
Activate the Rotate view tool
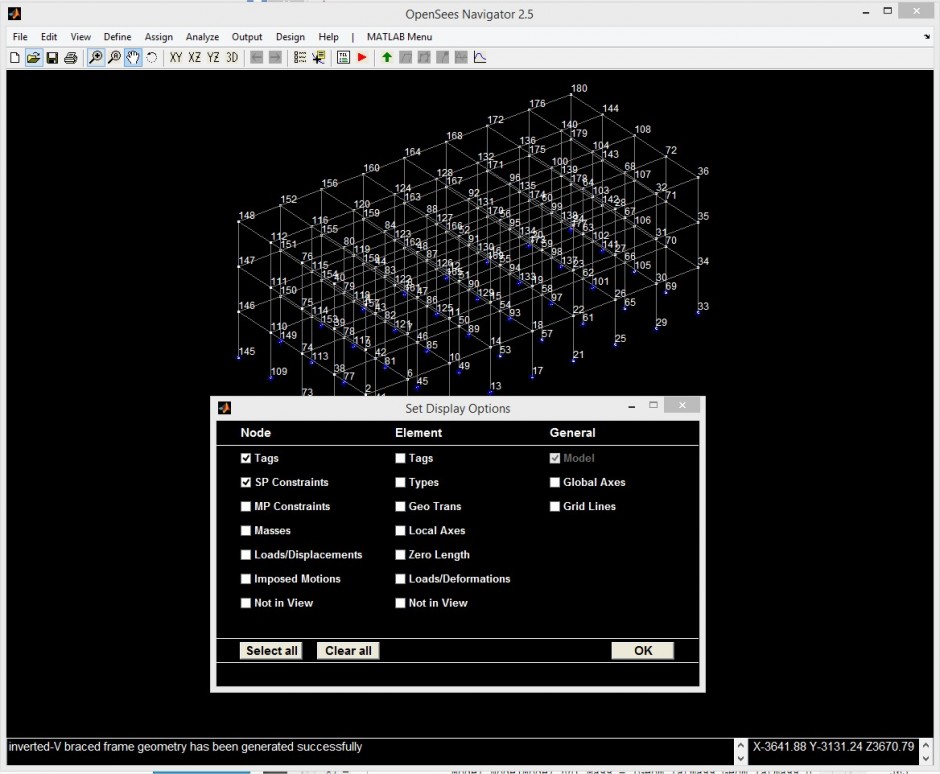pyautogui.click(x=151, y=57)
